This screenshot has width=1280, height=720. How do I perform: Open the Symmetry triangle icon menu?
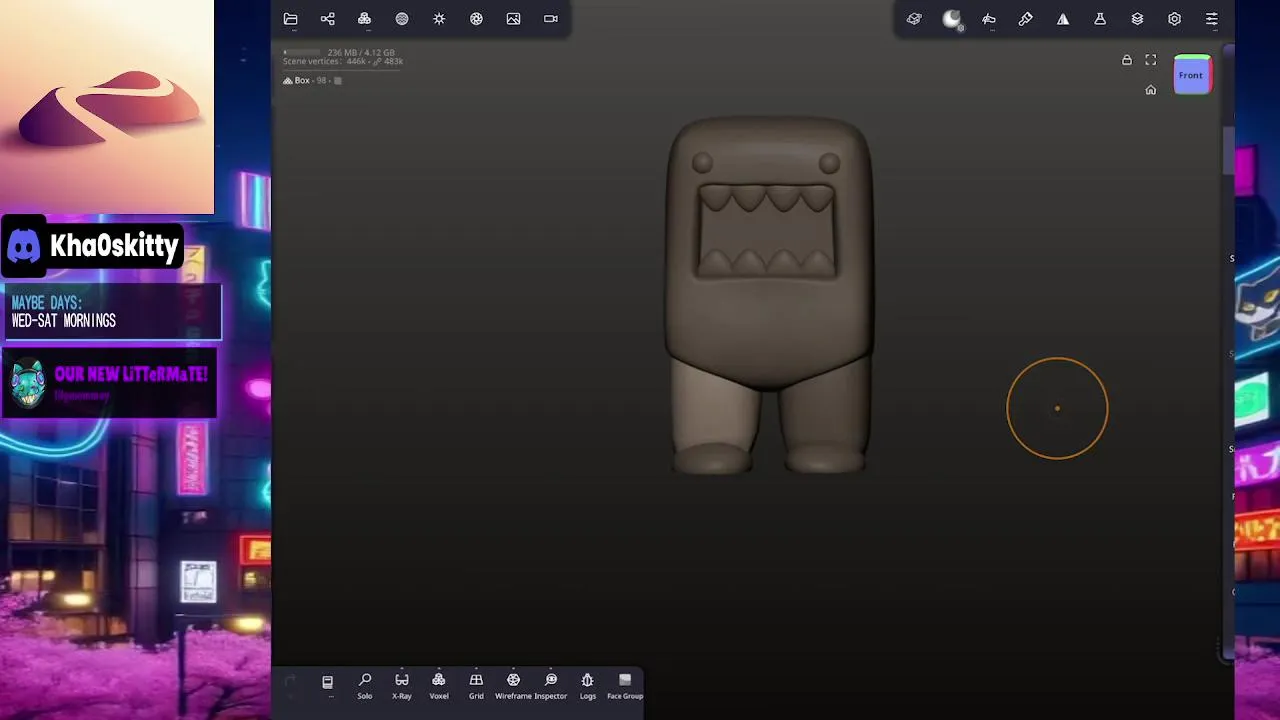click(1063, 19)
